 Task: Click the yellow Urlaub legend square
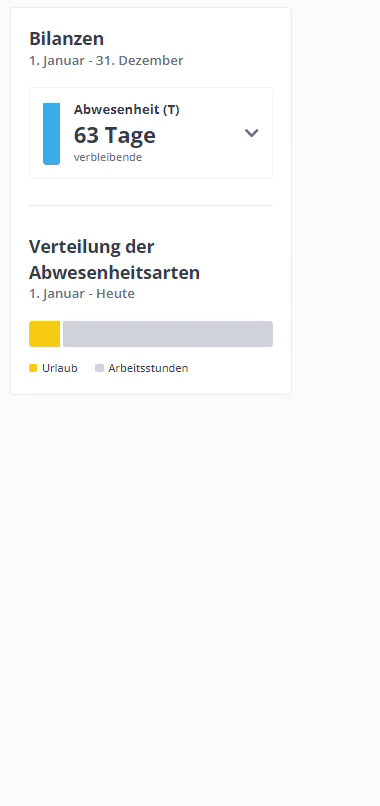coord(33,368)
